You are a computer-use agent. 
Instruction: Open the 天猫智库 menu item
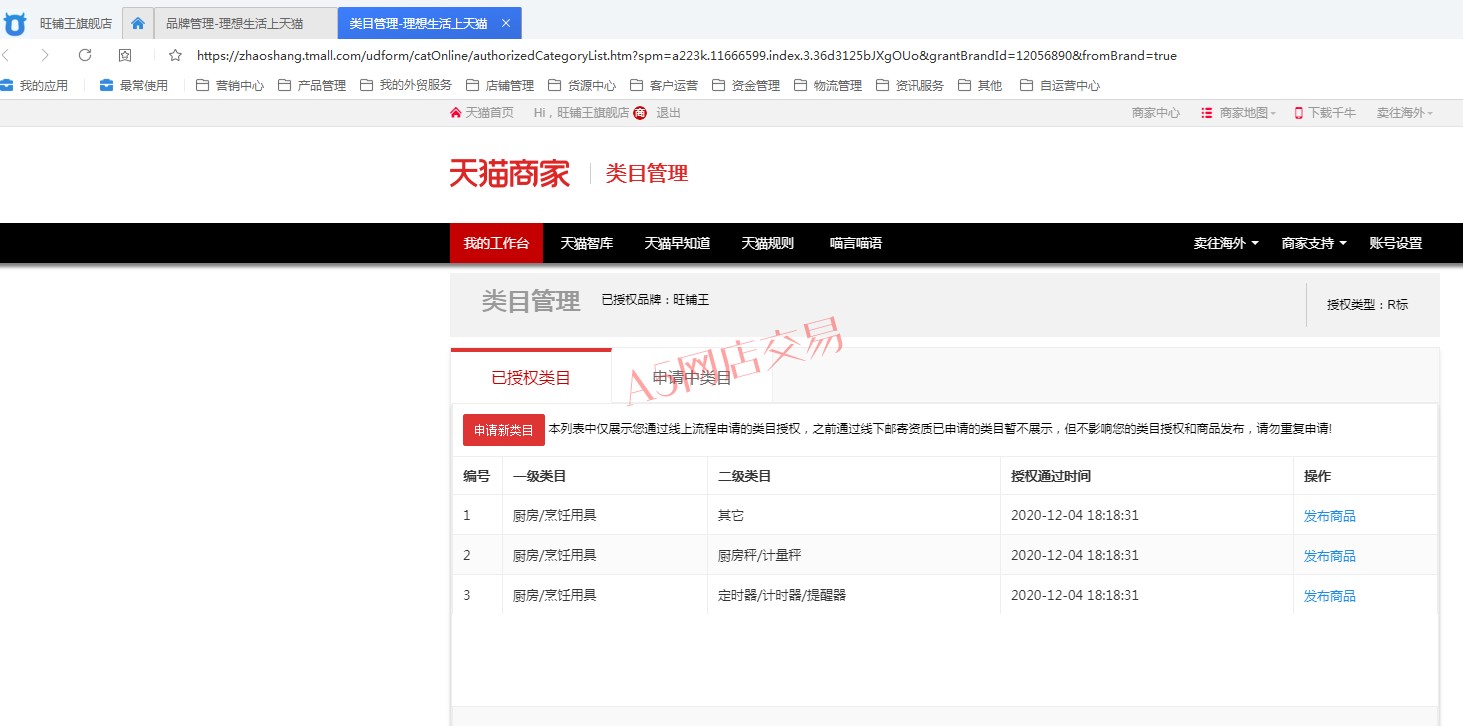point(587,243)
